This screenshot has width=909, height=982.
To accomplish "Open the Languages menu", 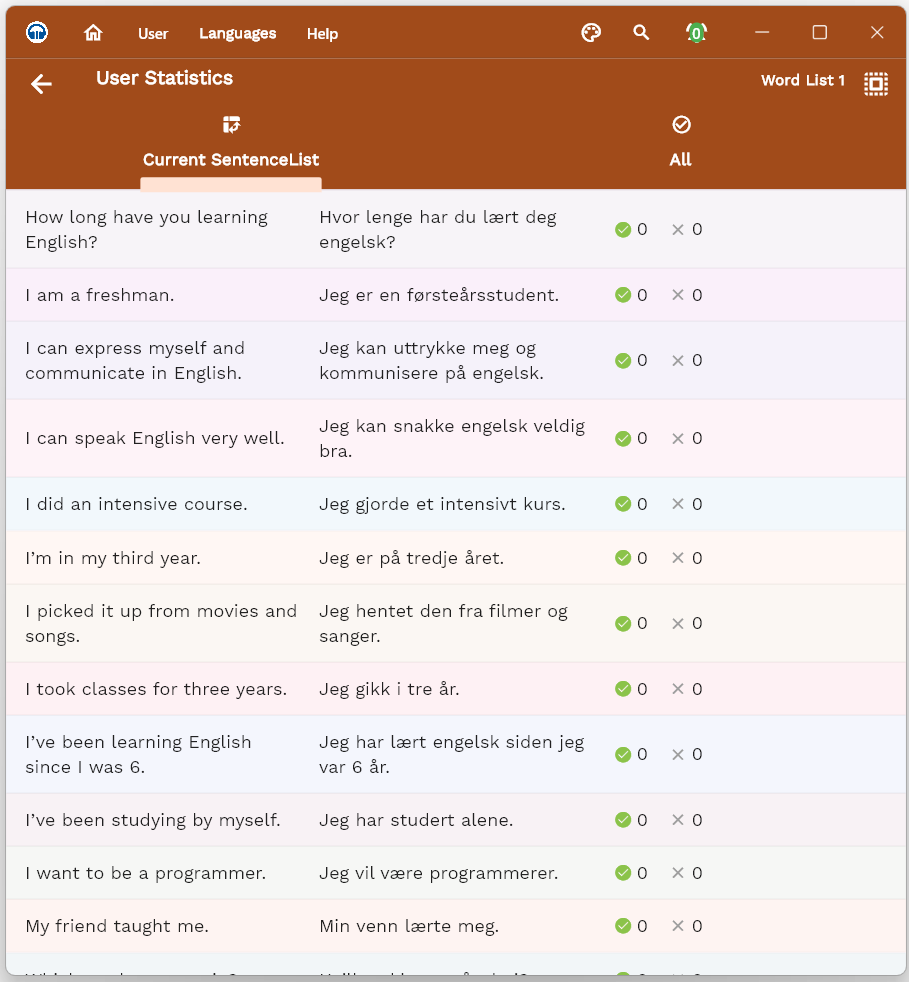I will [x=237, y=34].
